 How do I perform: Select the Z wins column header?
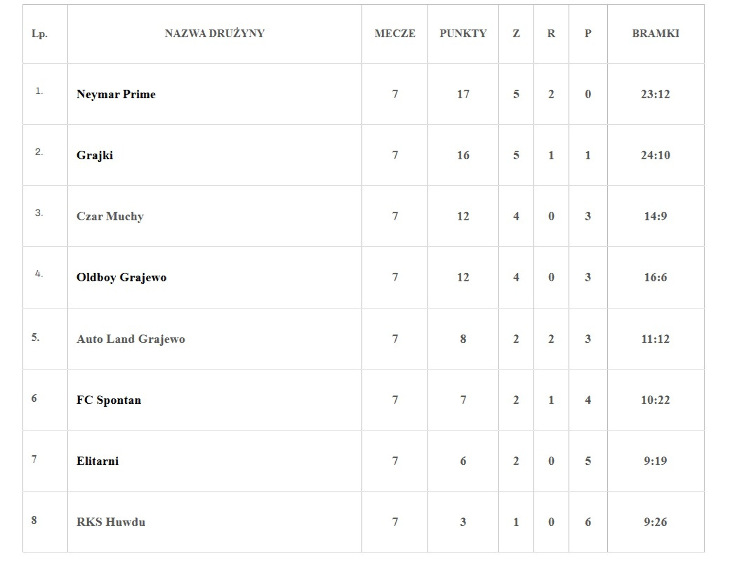[516, 33]
